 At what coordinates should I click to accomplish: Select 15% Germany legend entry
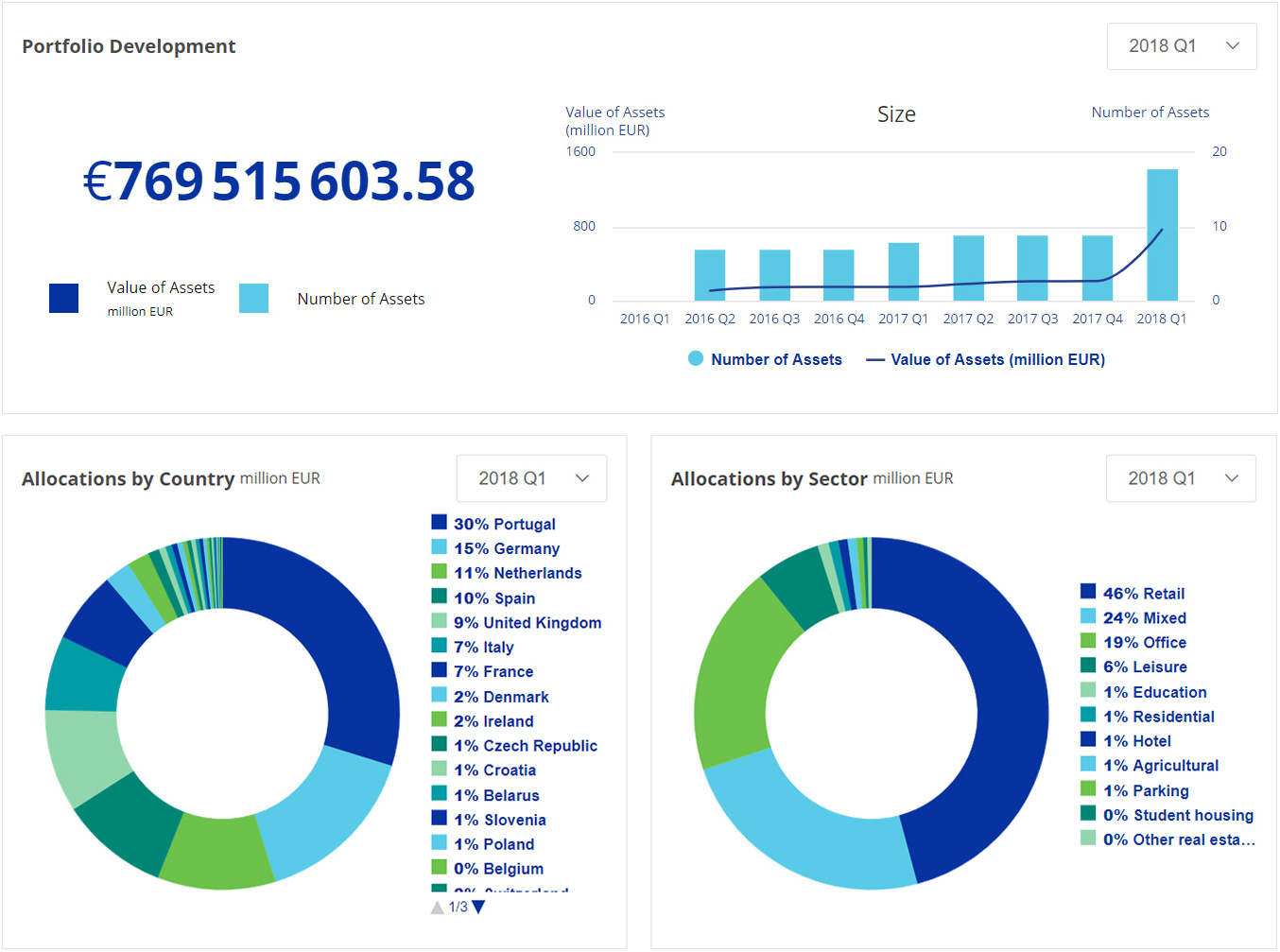click(x=495, y=548)
